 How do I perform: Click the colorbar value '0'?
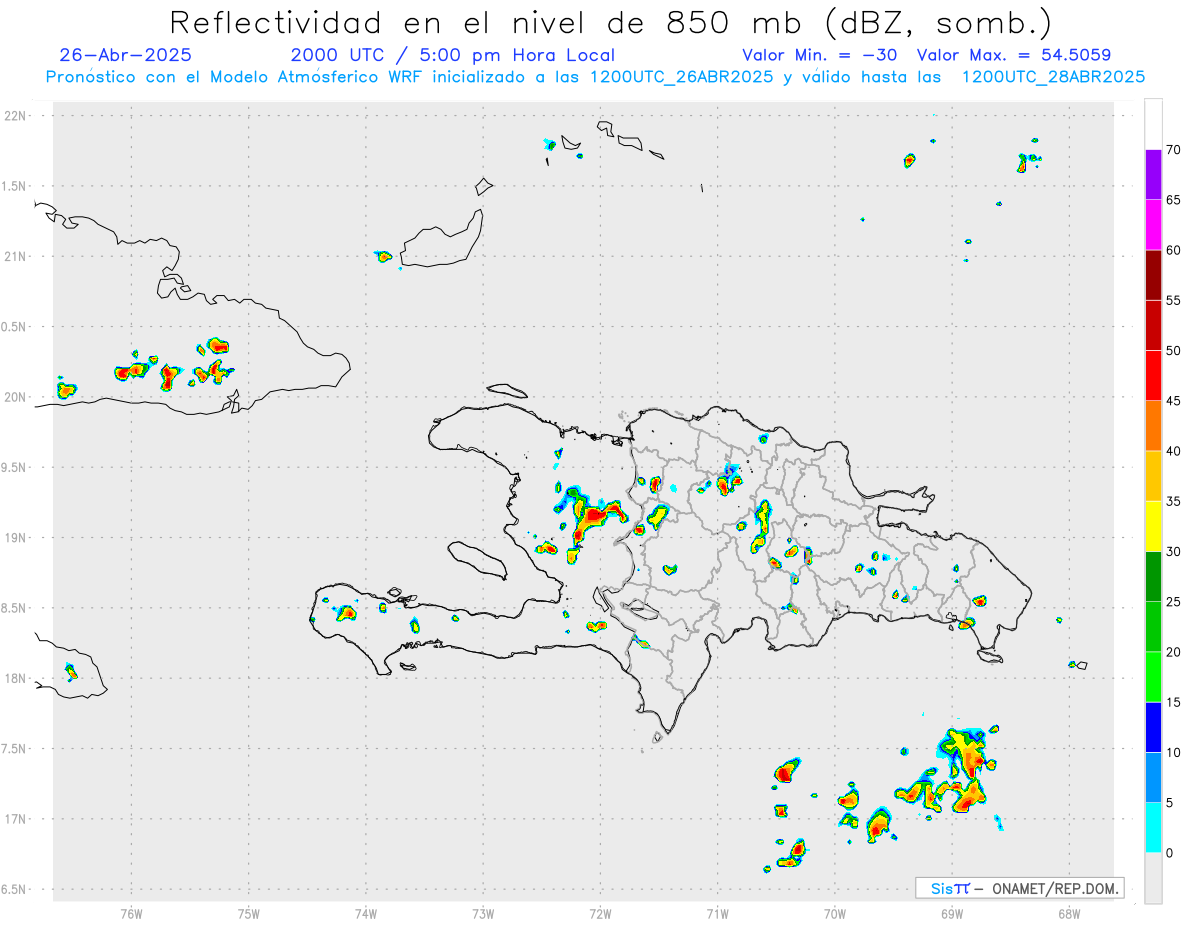tap(1169, 853)
